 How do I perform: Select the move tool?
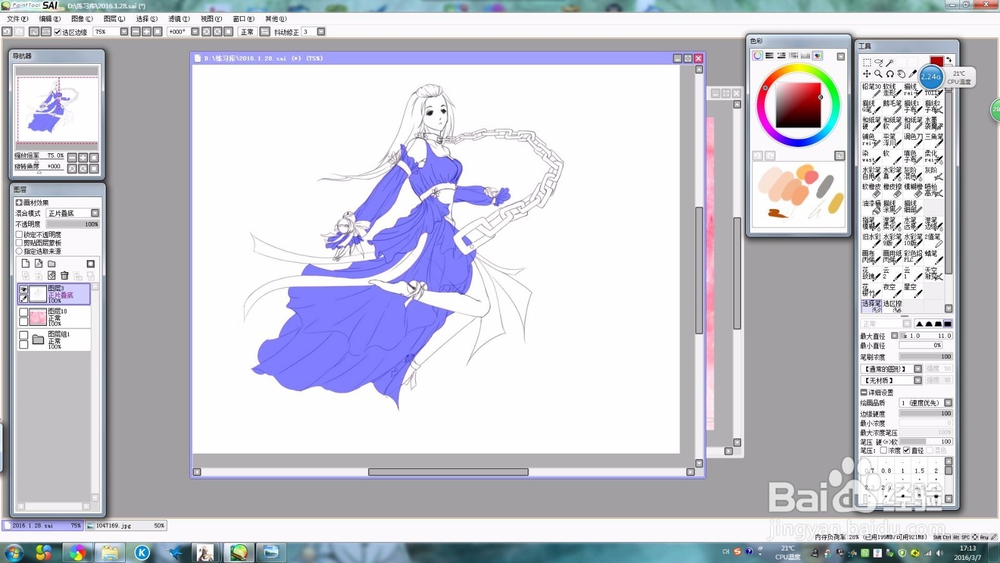pyautogui.click(x=867, y=74)
